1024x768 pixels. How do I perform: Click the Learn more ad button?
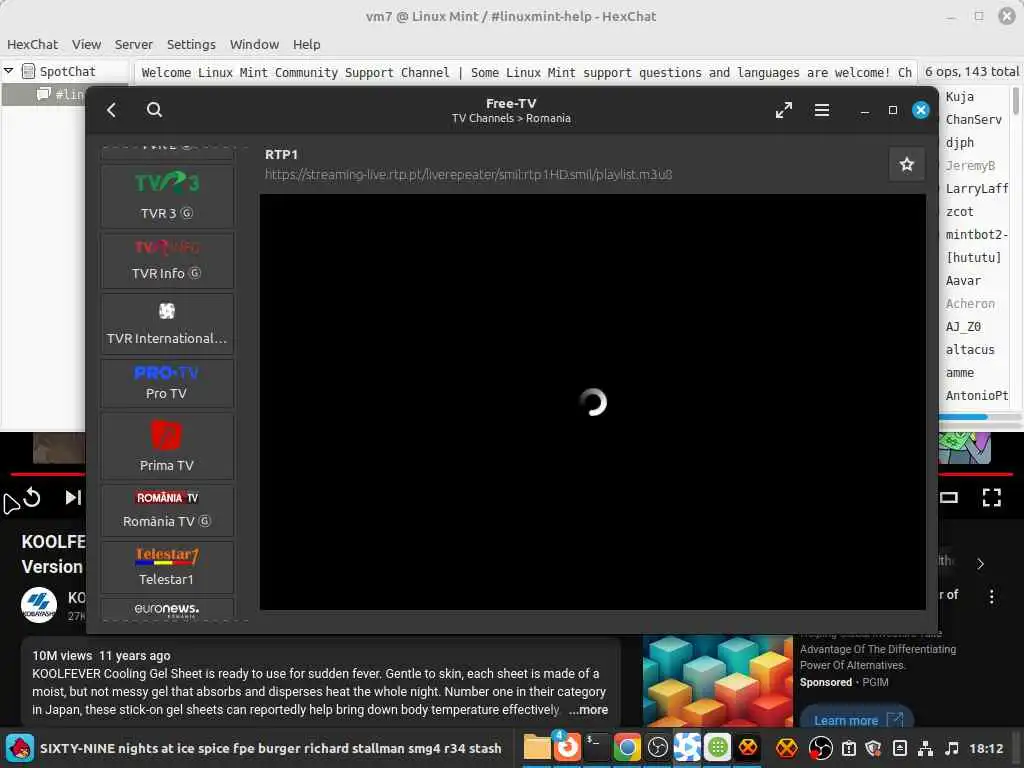tap(857, 718)
